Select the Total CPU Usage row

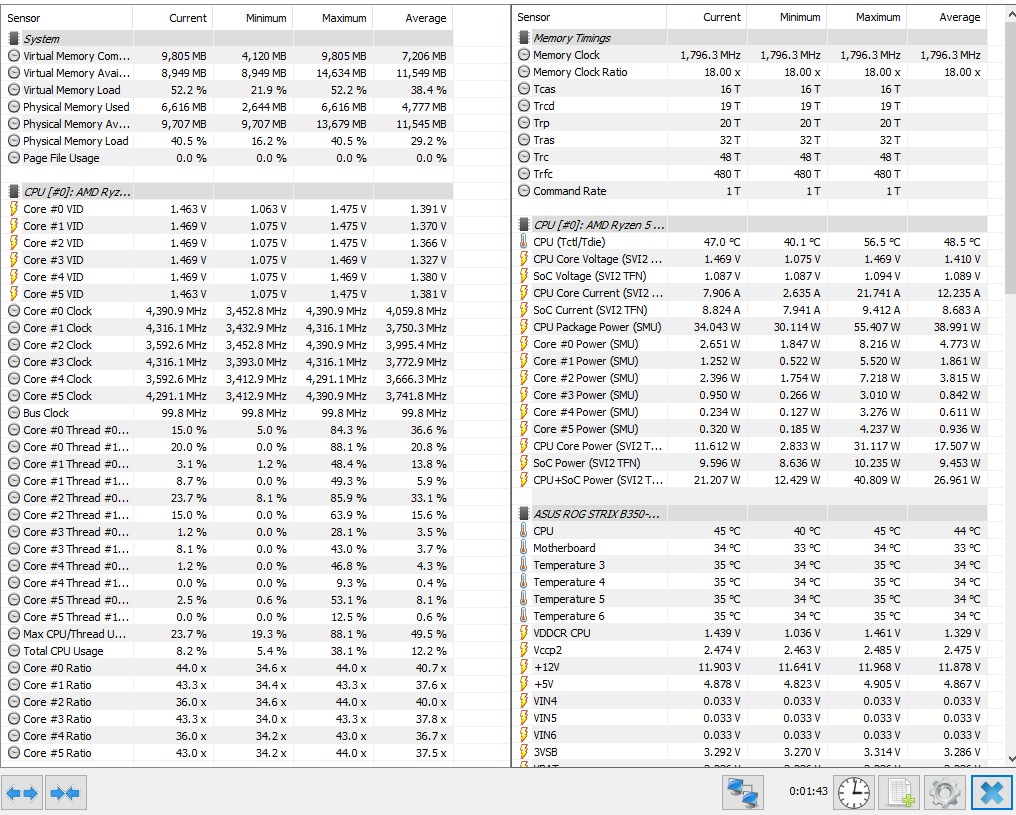227,651
